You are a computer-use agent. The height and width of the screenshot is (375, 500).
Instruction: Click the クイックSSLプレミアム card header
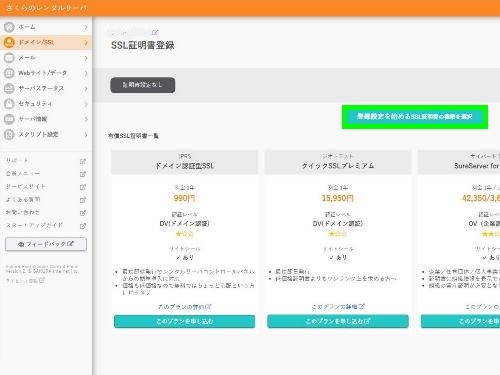click(x=338, y=162)
